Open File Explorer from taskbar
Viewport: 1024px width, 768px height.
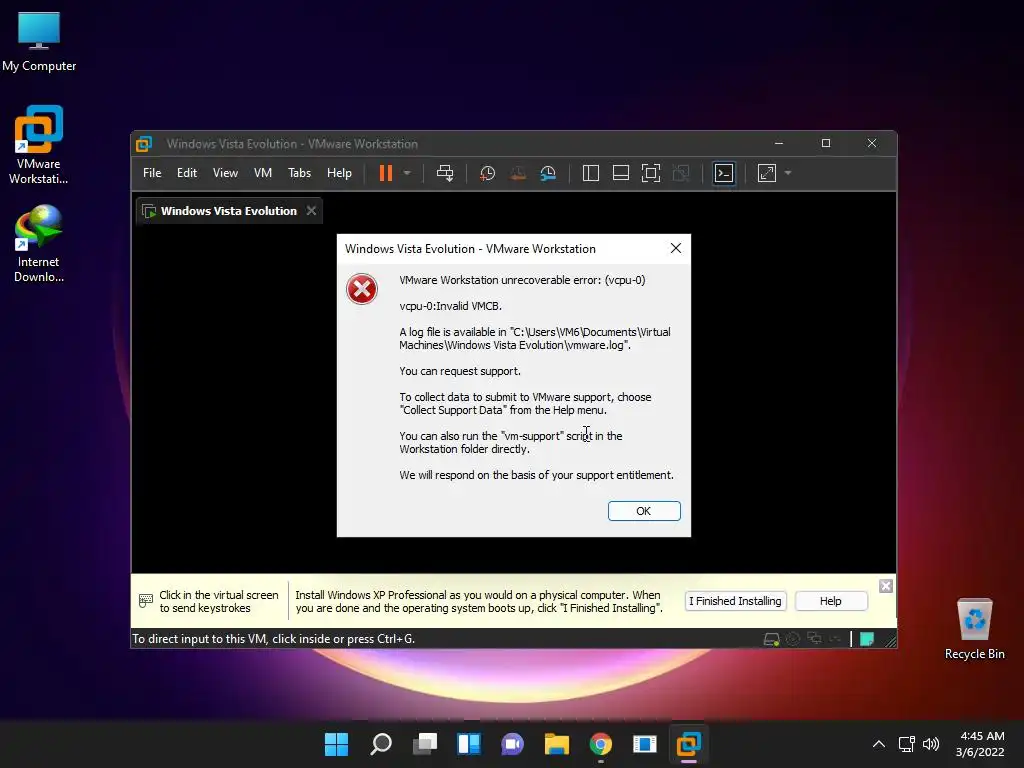tap(556, 744)
